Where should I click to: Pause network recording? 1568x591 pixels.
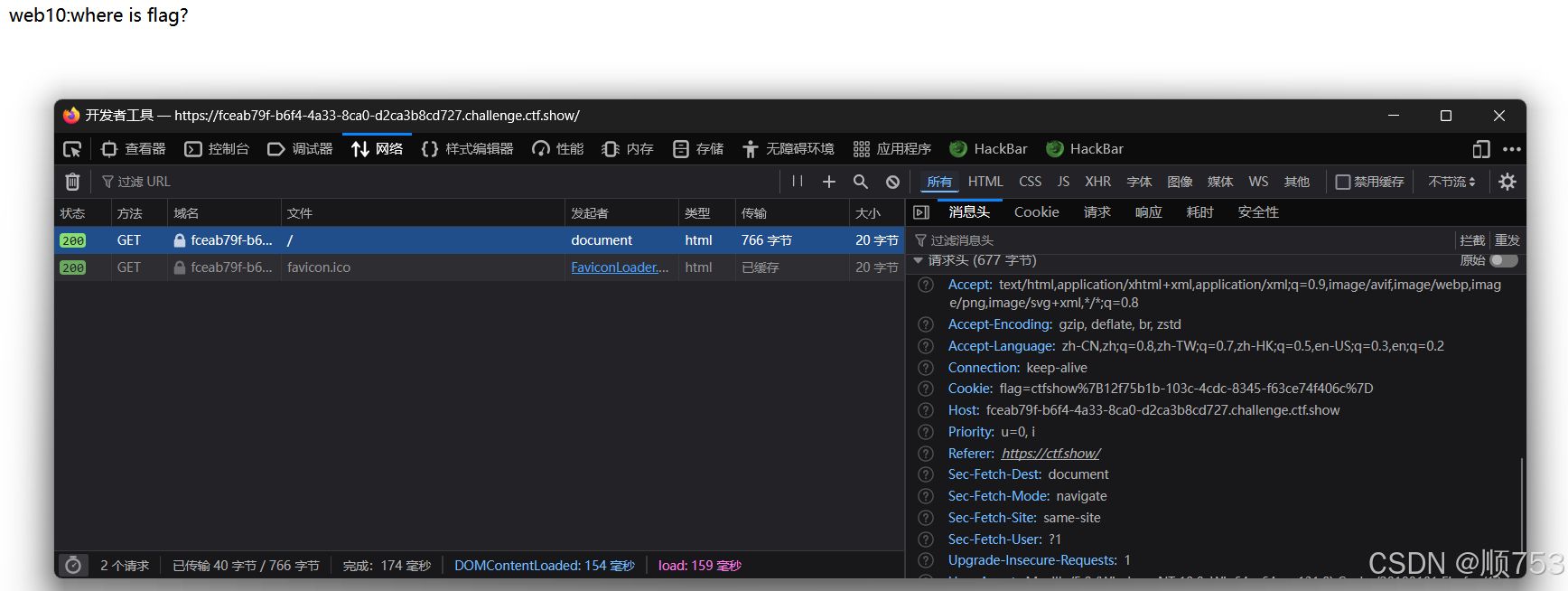click(798, 182)
